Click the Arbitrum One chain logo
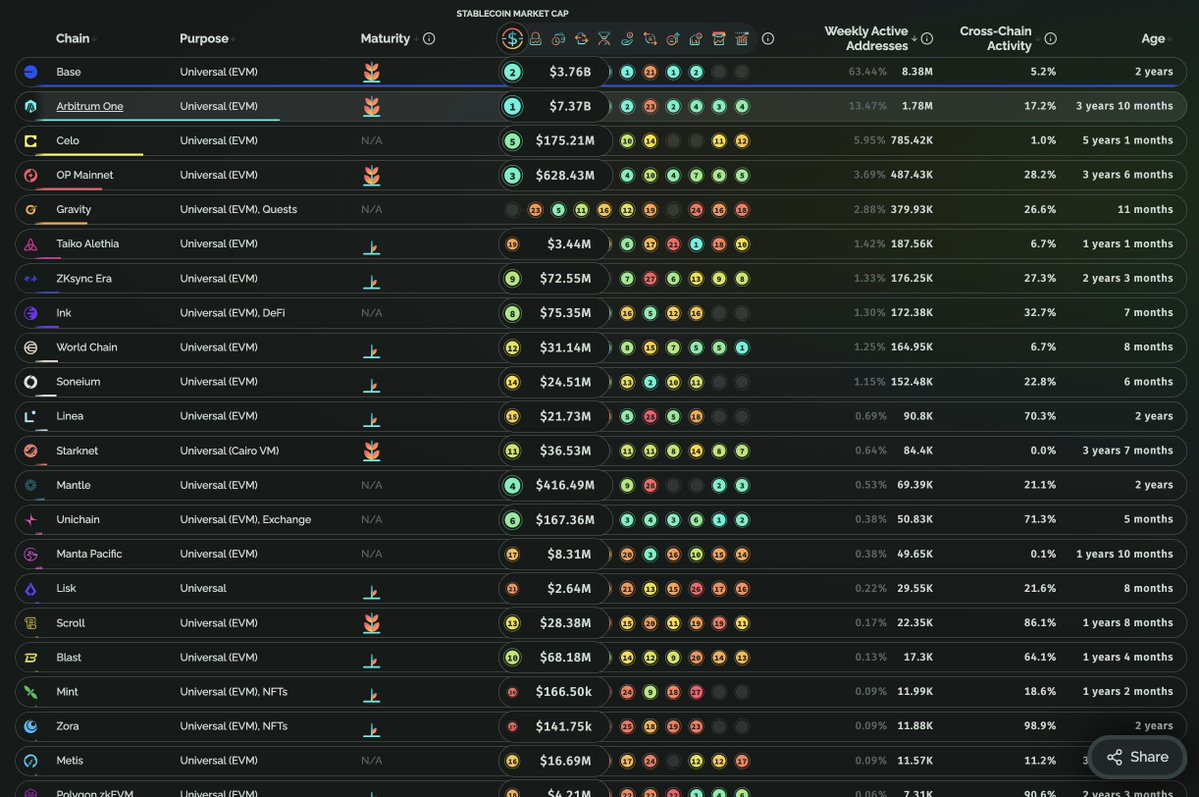Viewport: 1199px width, 797px height. click(31, 106)
